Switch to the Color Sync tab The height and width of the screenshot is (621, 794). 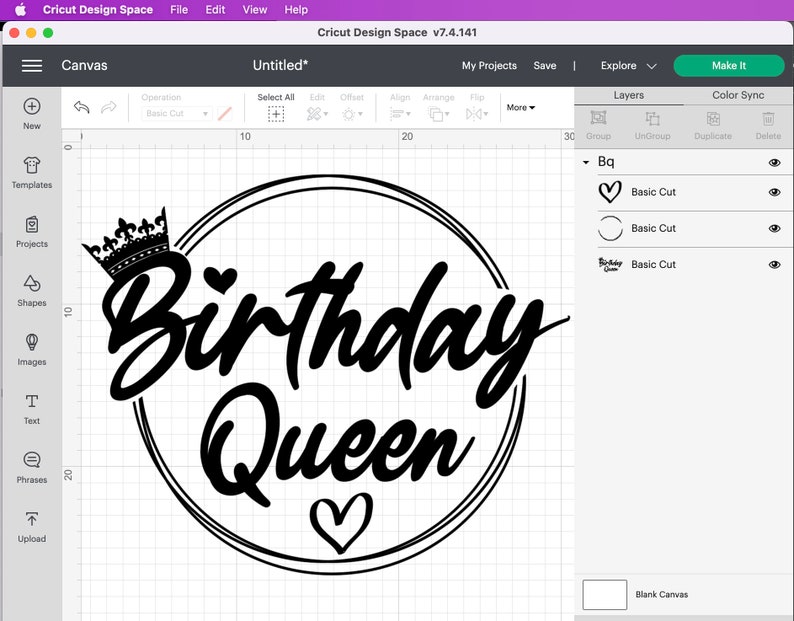pos(738,95)
